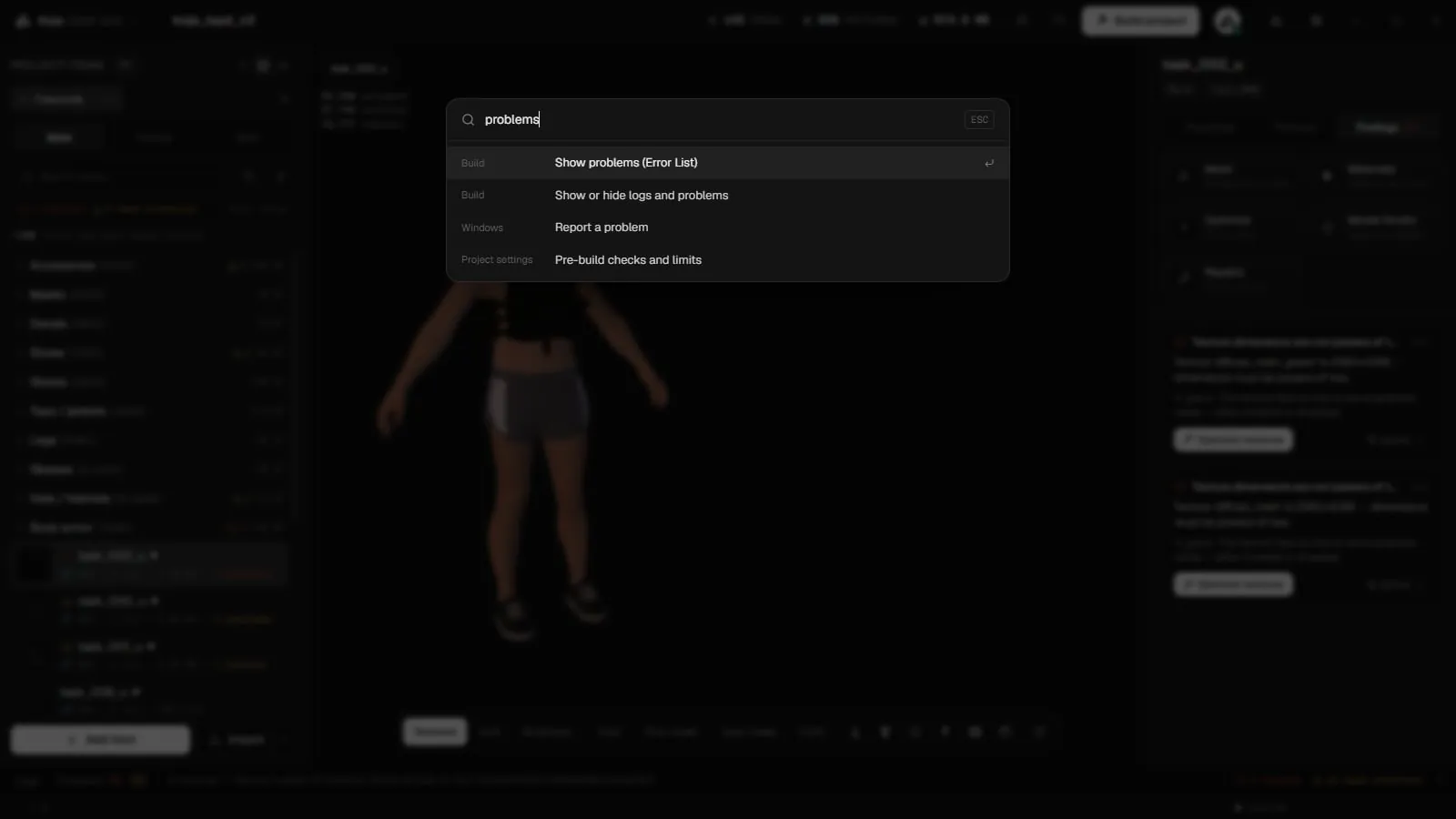The image size is (1456, 819).
Task: Click the search magnifier icon in command palette
Action: click(468, 119)
